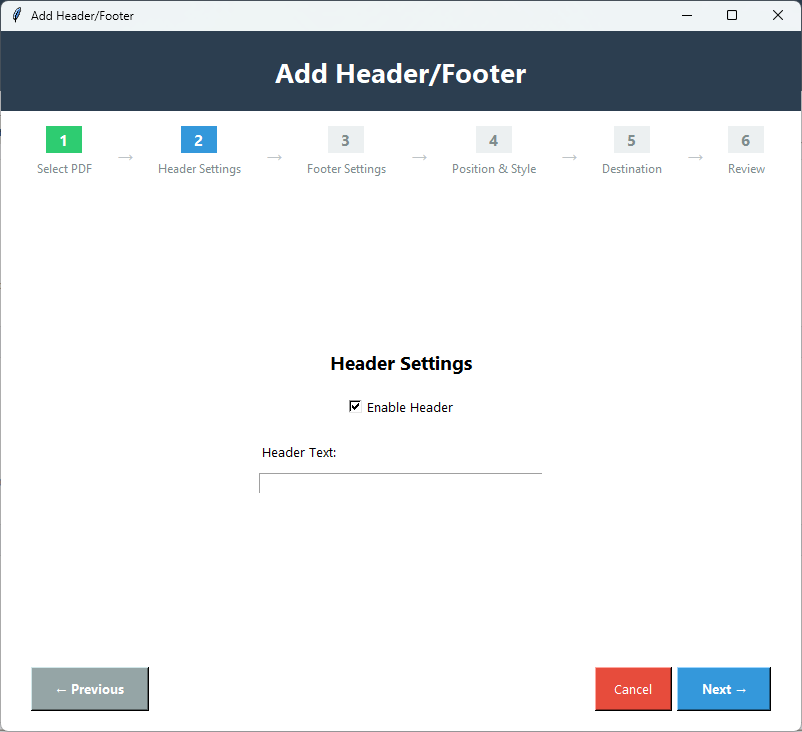The height and width of the screenshot is (732, 802).
Task: Jump to the Footer Settings step badge
Action: click(x=345, y=140)
